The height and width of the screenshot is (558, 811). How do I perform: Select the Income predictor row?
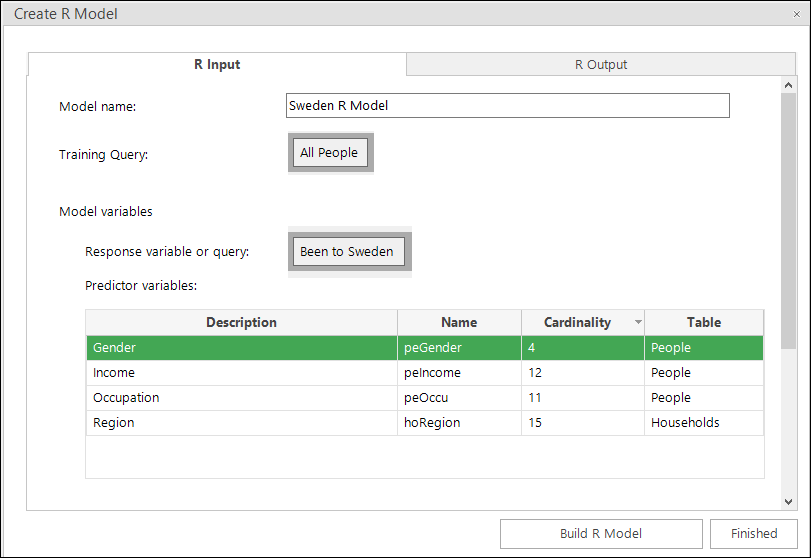[425, 373]
